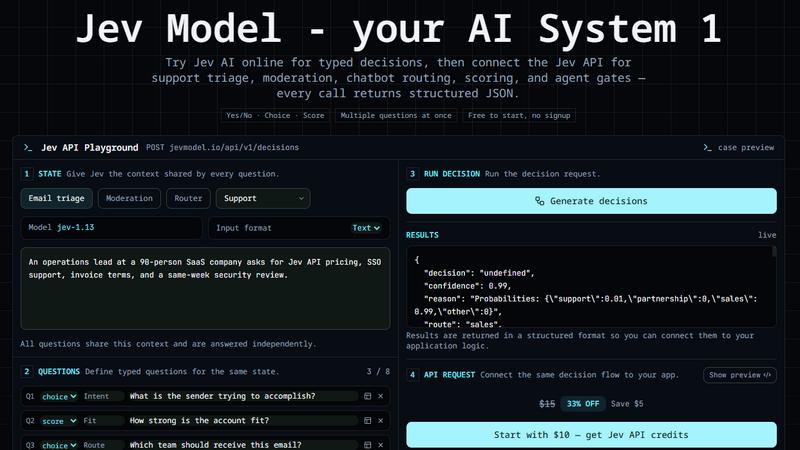Click the 'Save $5' text
Screen dimensions: 800x450
pos(627,404)
